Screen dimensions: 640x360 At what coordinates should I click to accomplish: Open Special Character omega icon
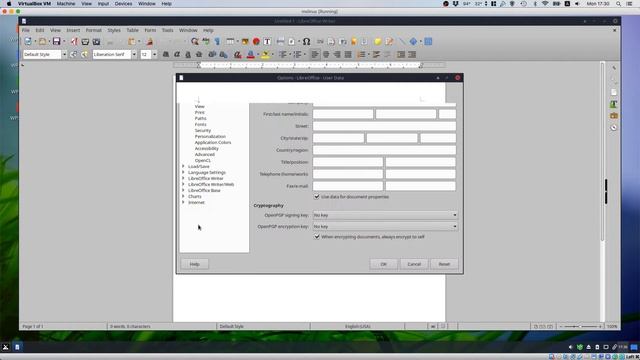tap(306, 42)
